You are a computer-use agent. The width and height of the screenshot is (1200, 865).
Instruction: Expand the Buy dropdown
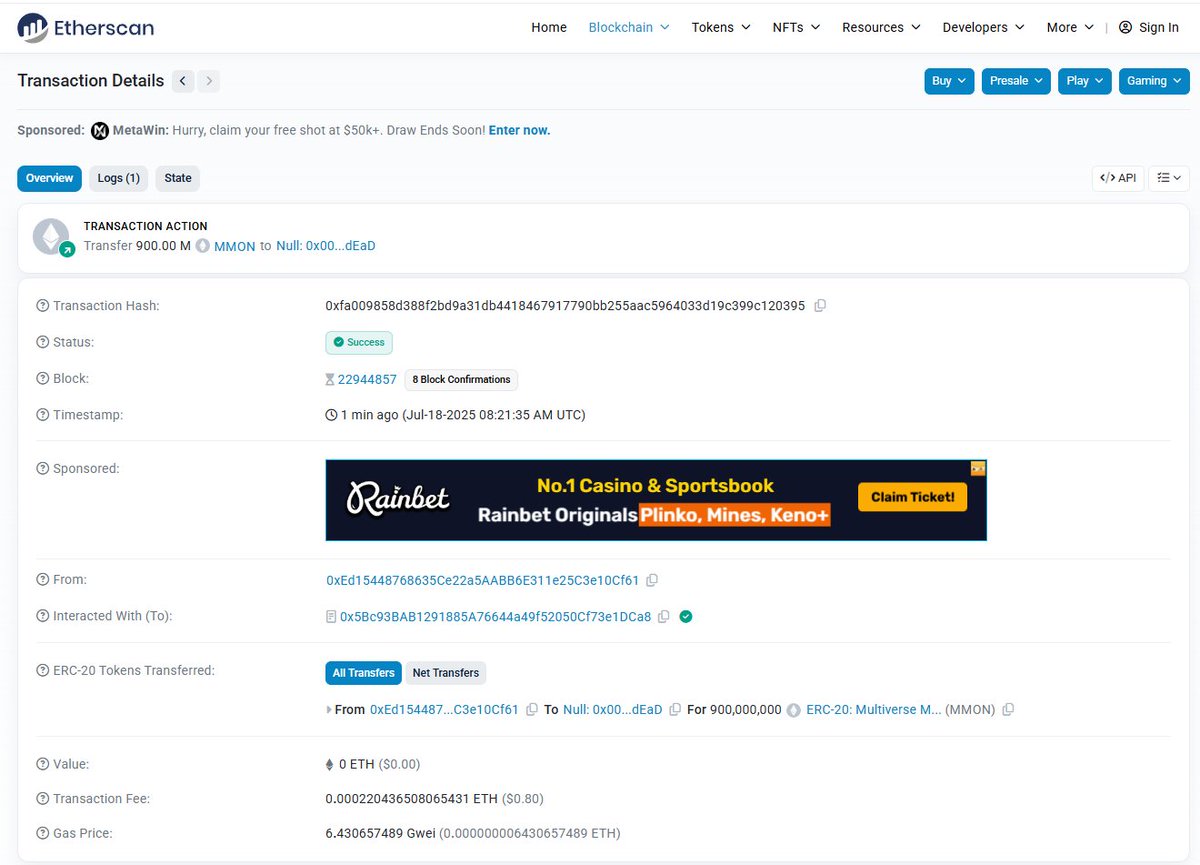pos(949,81)
